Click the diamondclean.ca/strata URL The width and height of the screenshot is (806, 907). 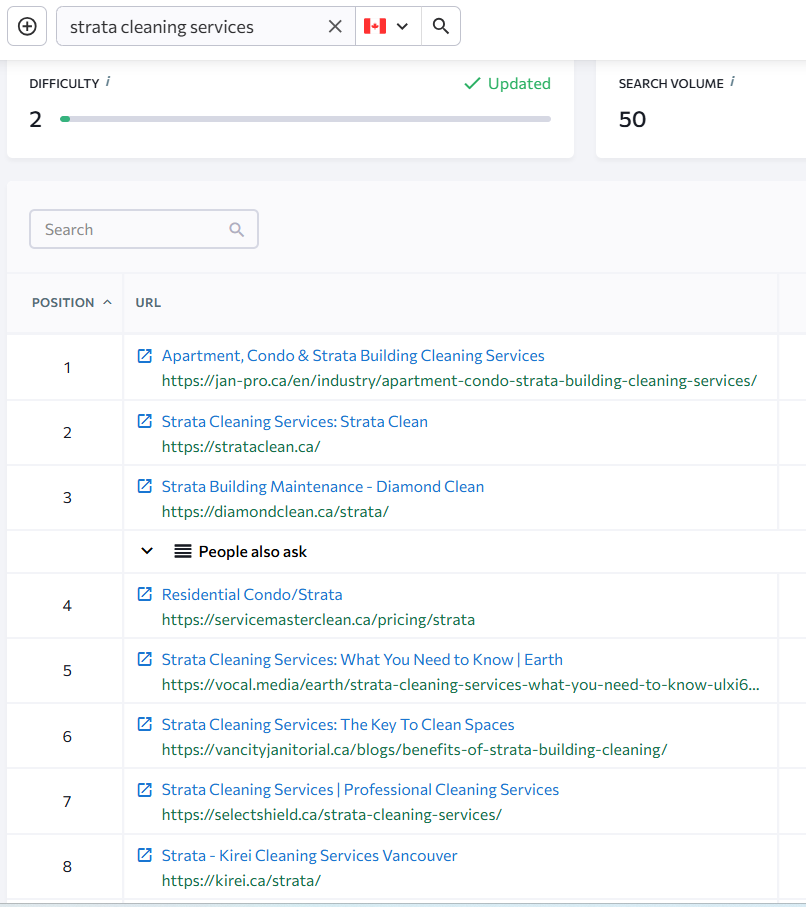(275, 512)
